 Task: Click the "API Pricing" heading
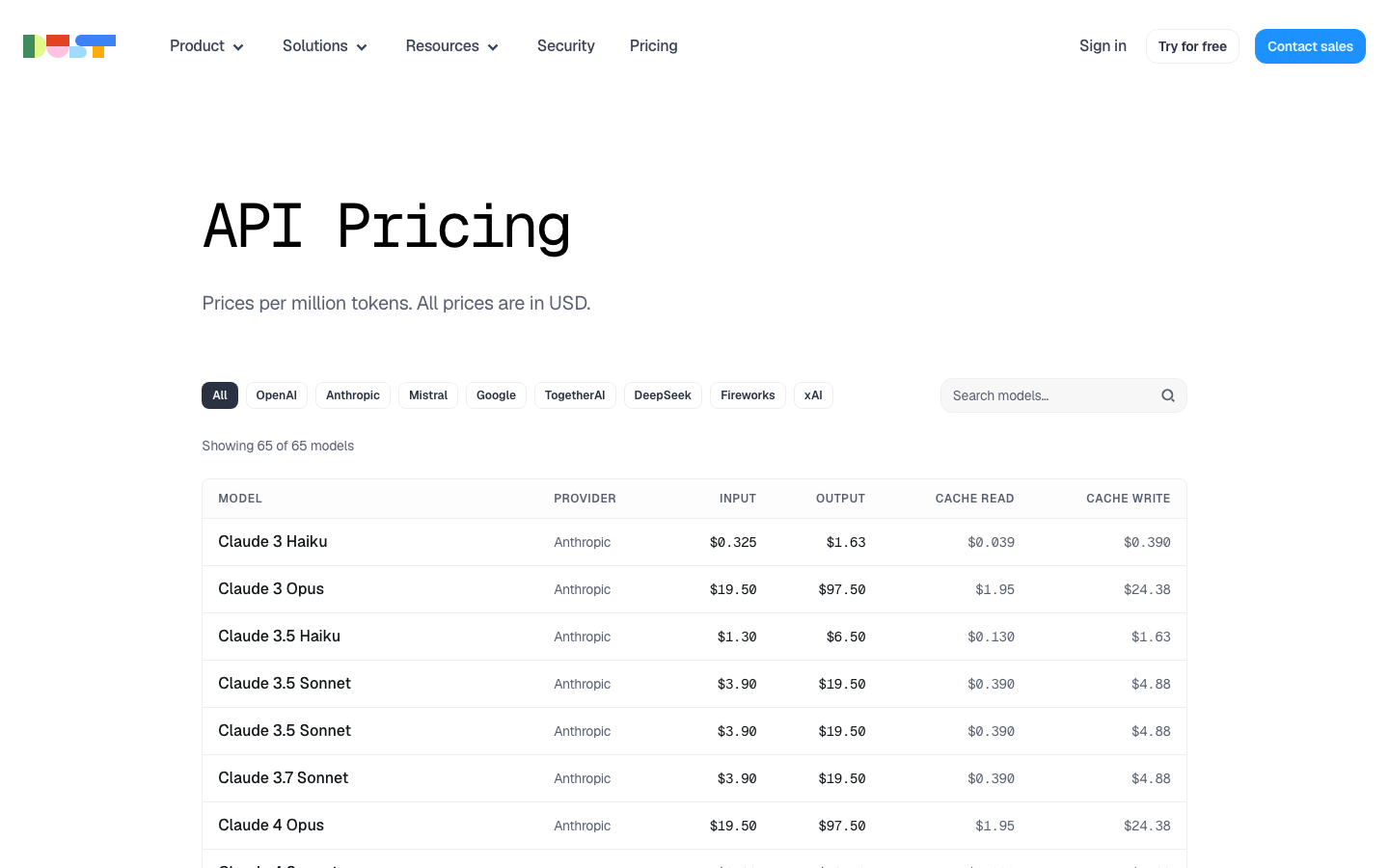tap(387, 228)
